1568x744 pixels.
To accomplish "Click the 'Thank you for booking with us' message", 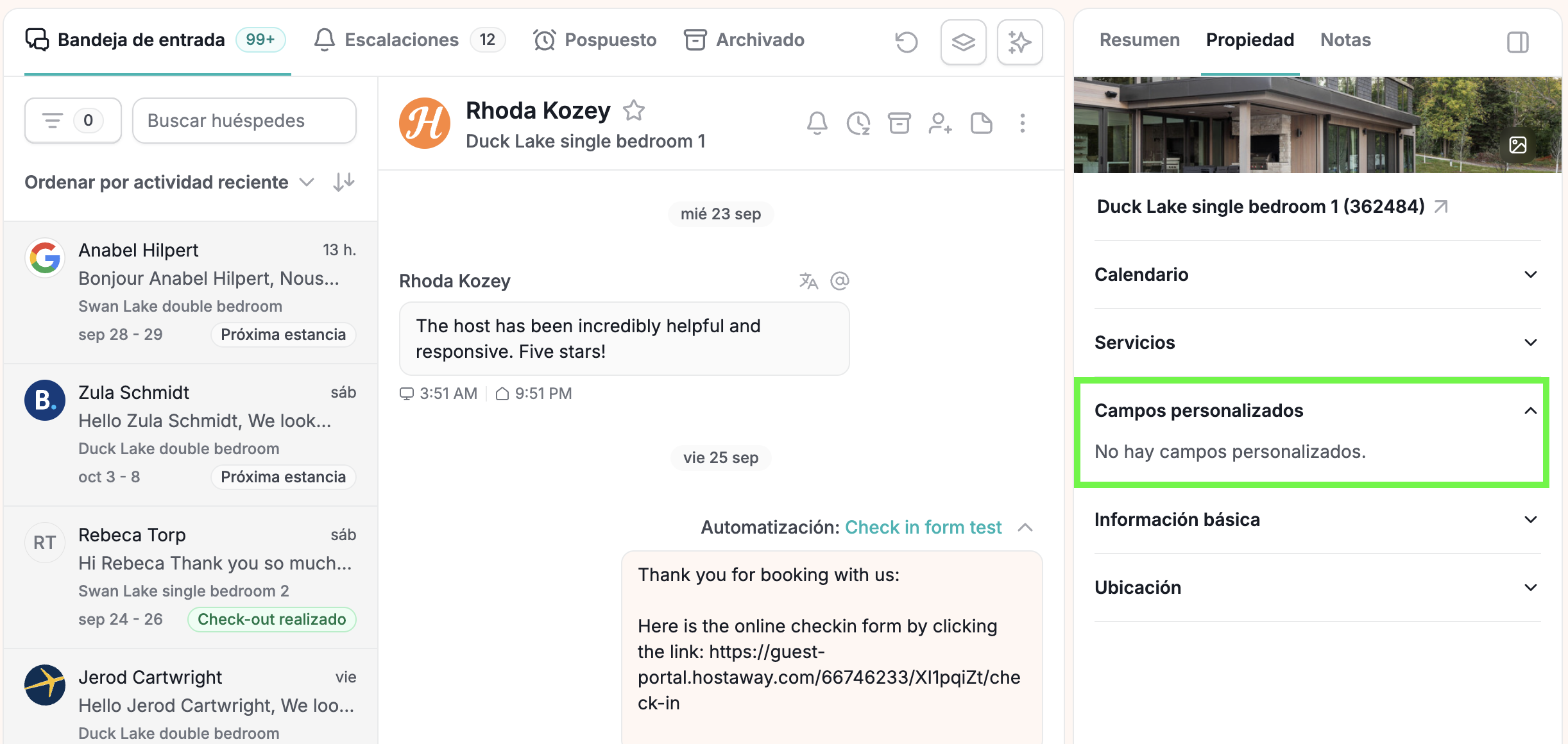I will pyautogui.click(x=831, y=647).
